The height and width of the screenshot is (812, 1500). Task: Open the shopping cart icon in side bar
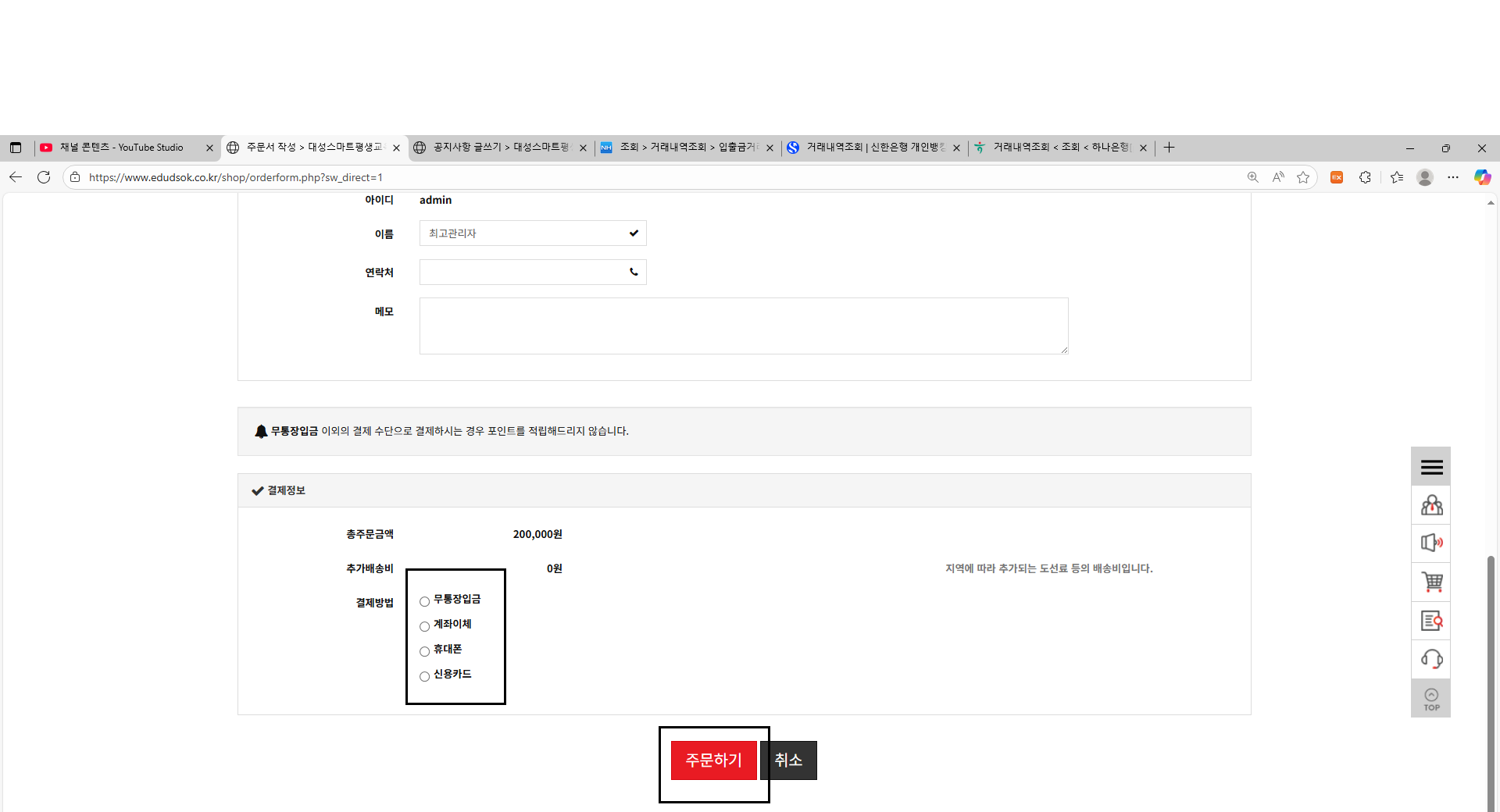[x=1431, y=582]
